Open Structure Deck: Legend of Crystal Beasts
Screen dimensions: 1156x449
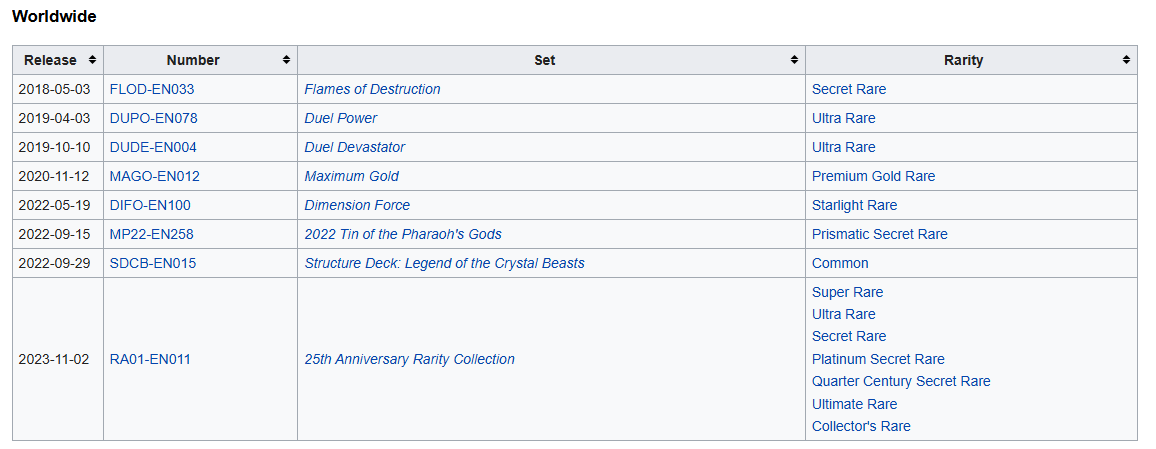pyautogui.click(x=444, y=263)
